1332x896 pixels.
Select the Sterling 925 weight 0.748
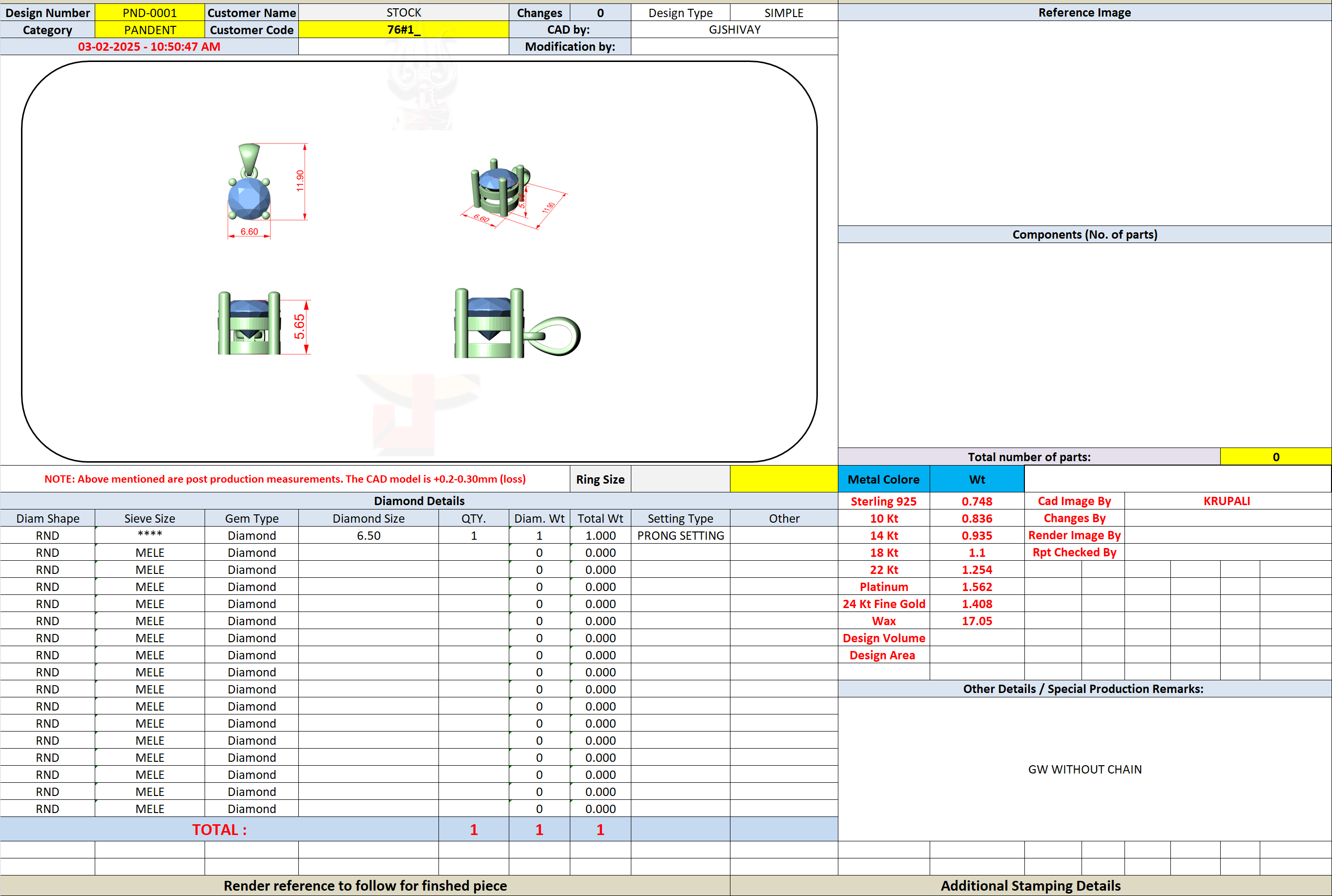tap(977, 501)
